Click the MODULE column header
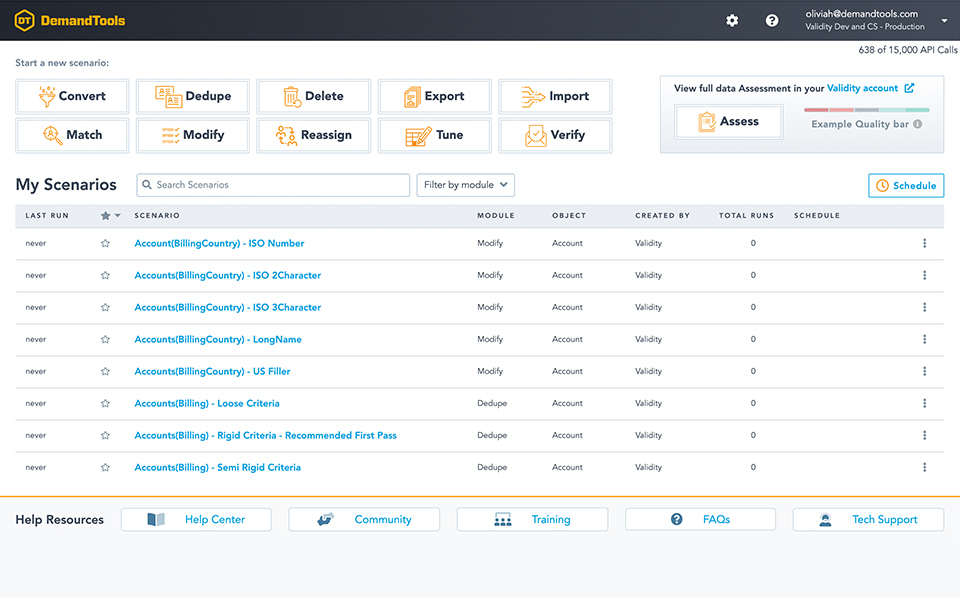 [x=496, y=216]
